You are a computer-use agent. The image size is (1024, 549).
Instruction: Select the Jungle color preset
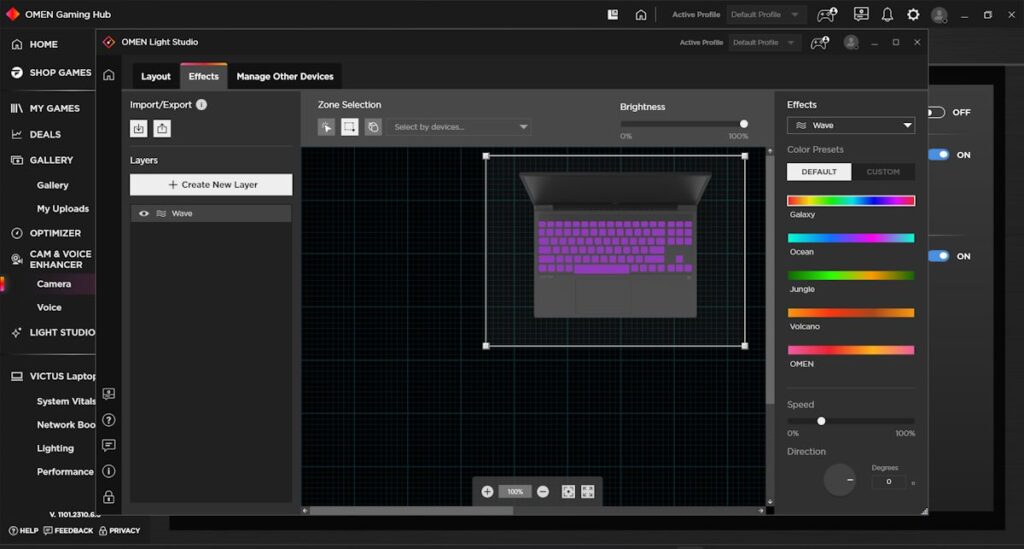850,275
